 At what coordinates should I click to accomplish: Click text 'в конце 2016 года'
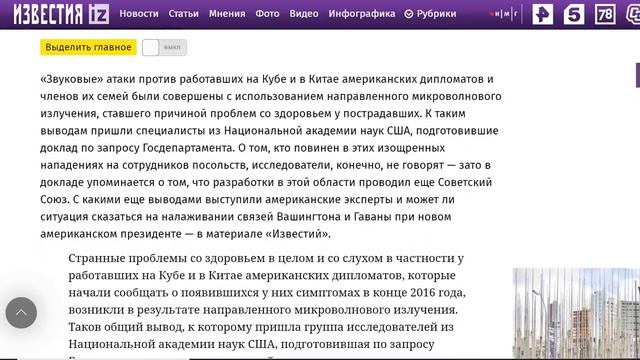[x=413, y=293]
